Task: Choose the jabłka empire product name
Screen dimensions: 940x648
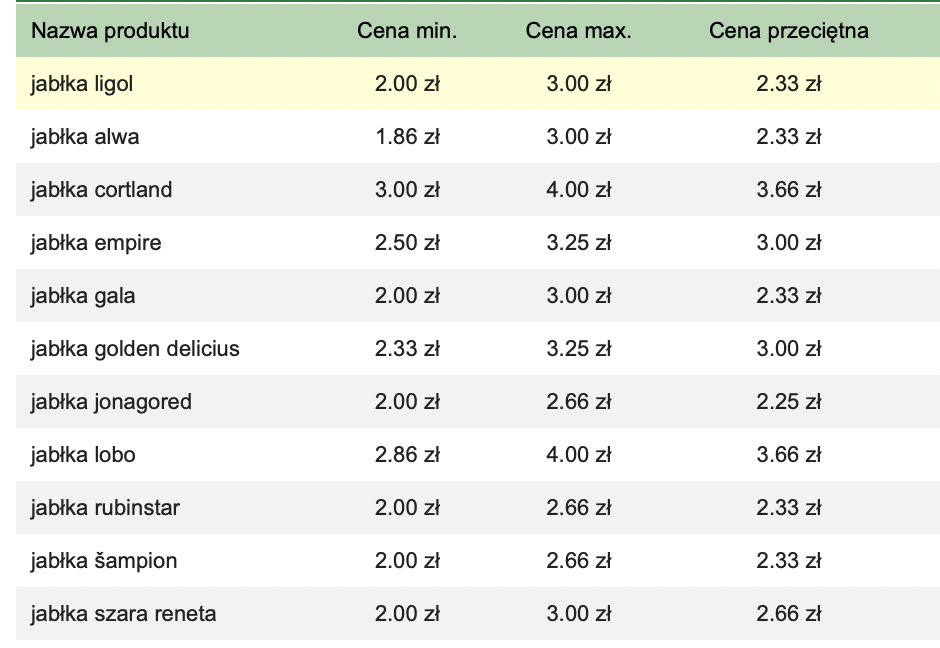Action: pos(96,243)
